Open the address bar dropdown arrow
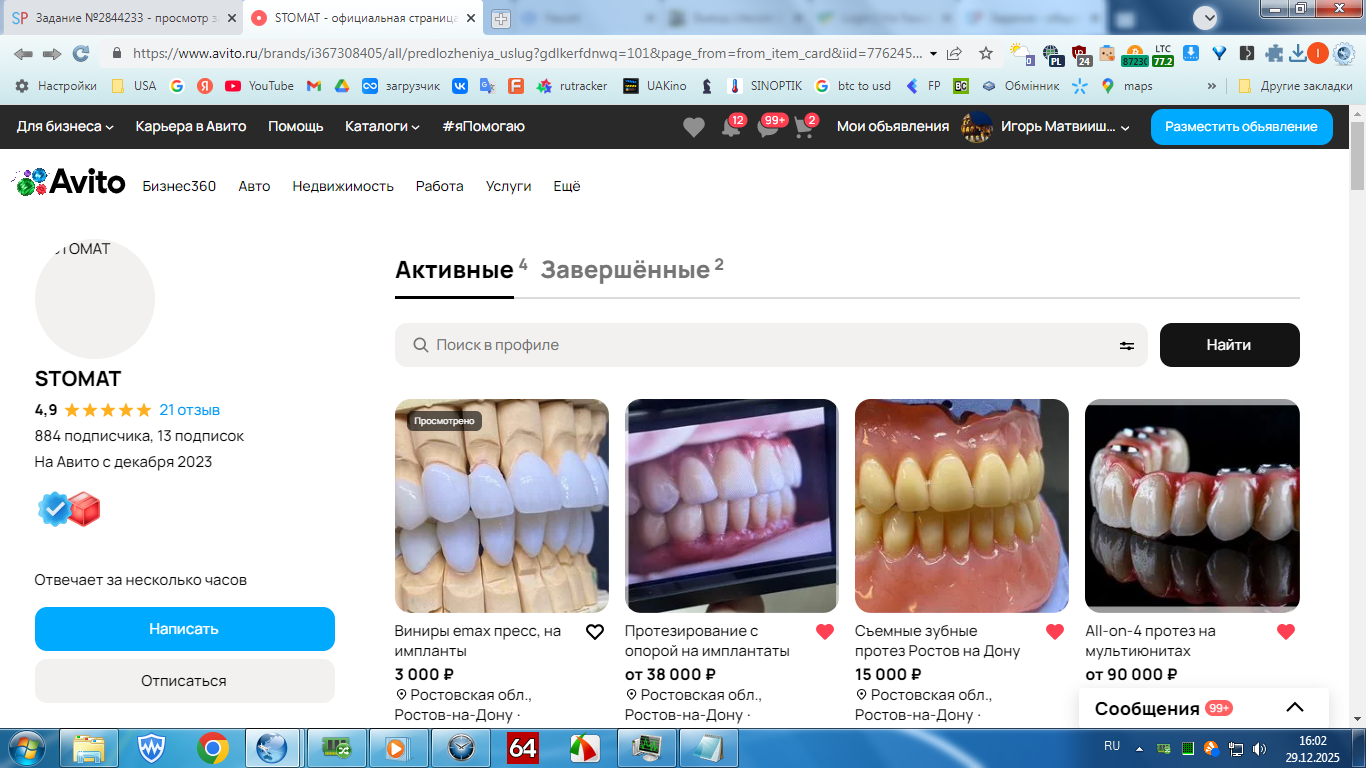The height and width of the screenshot is (768, 1366). point(933,53)
